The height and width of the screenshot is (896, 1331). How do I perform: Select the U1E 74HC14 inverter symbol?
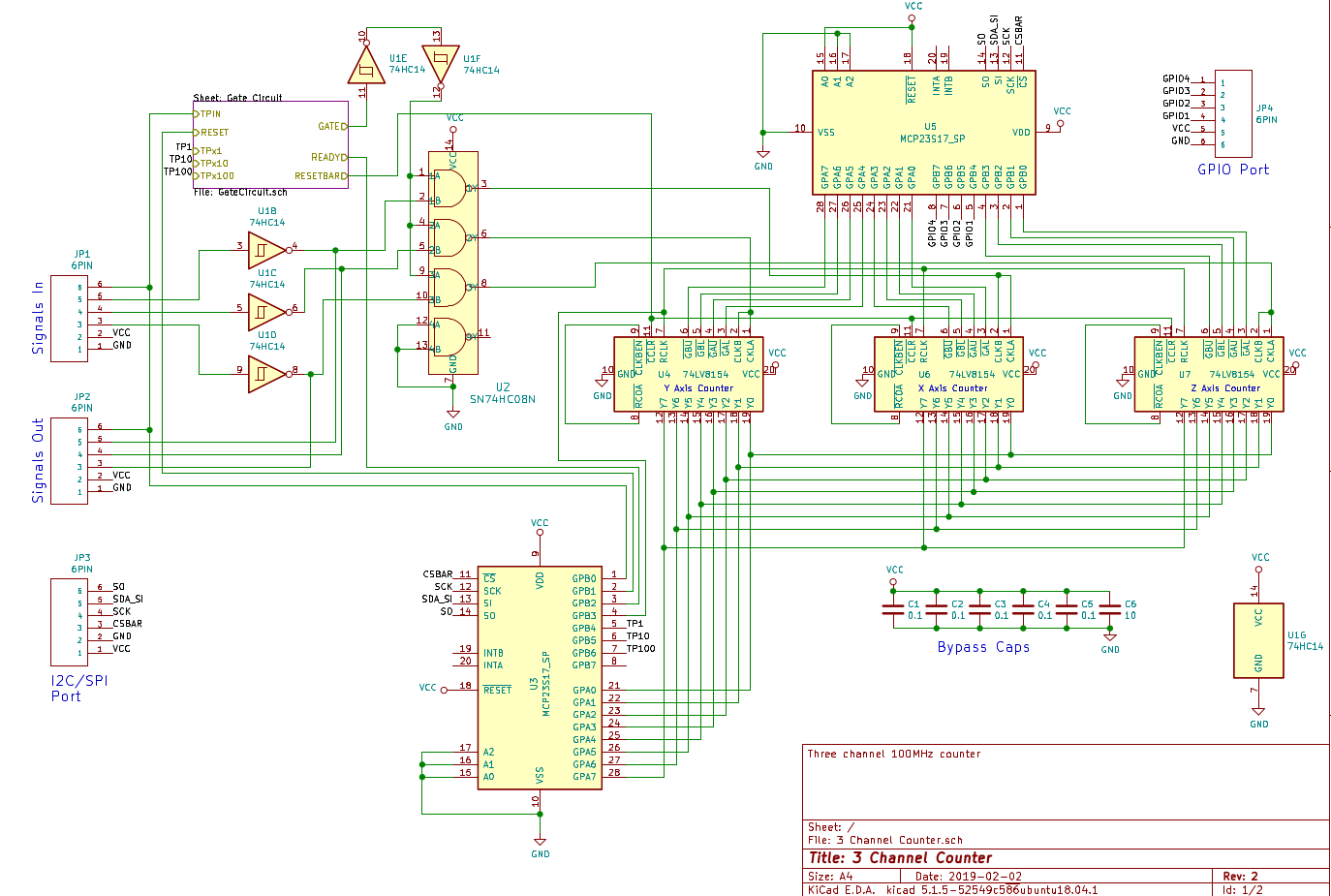click(x=366, y=66)
